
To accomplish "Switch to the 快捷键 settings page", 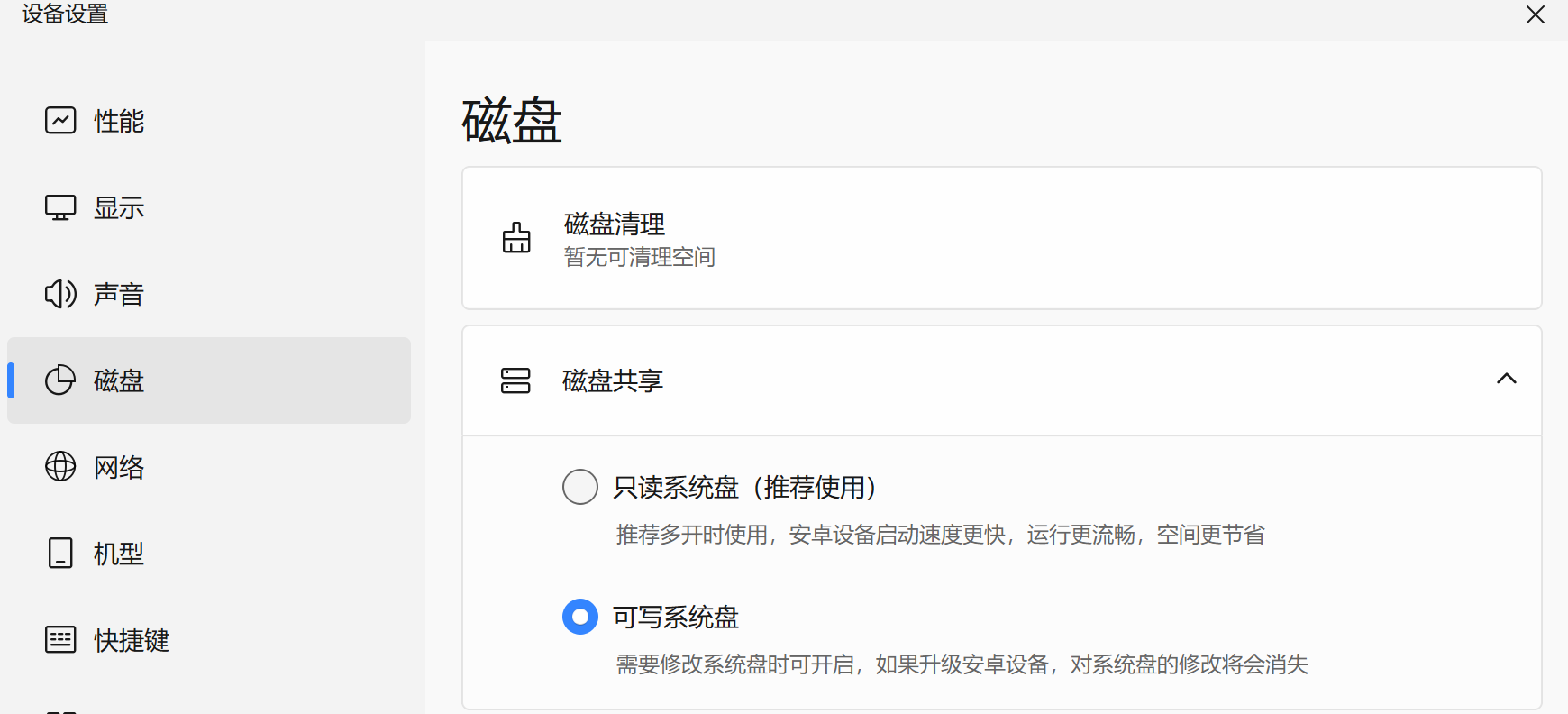I will pyautogui.click(x=129, y=639).
